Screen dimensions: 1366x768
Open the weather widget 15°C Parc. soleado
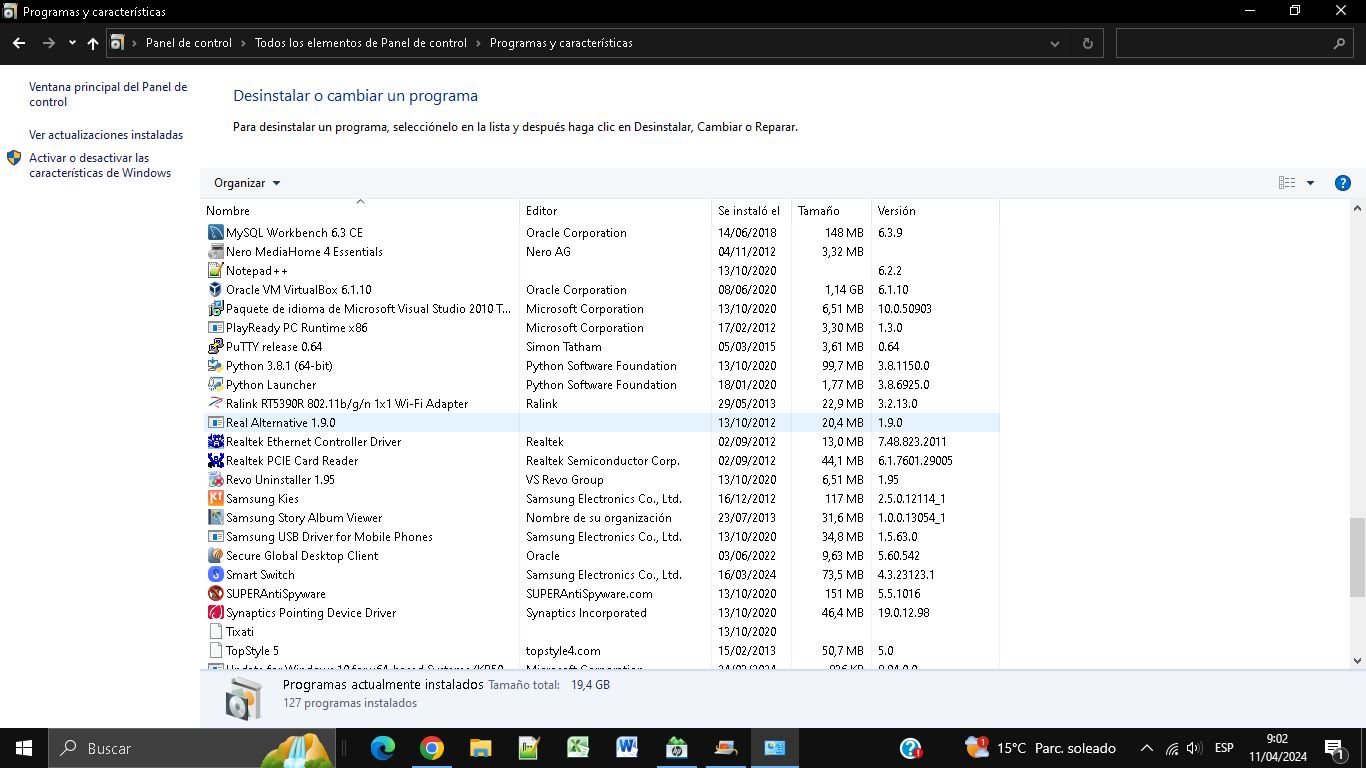1041,748
